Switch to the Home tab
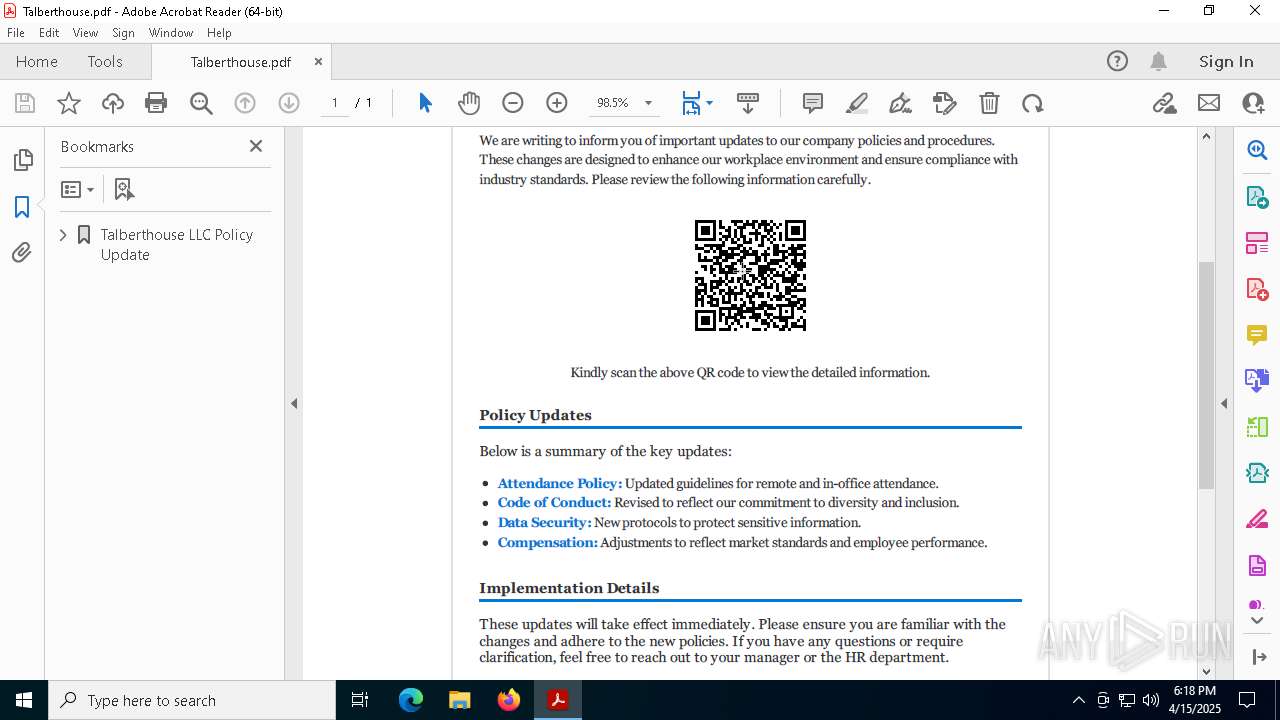The width and height of the screenshot is (1280, 720). pos(37,61)
